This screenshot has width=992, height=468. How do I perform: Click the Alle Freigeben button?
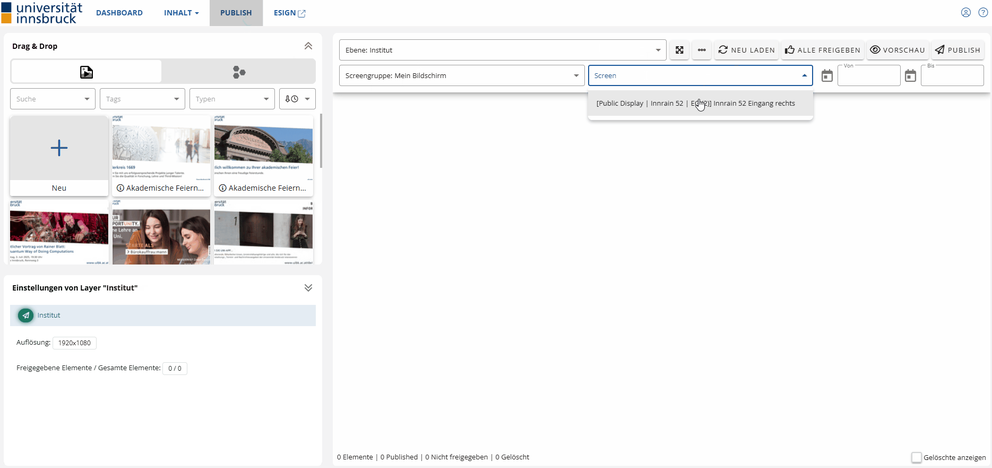pos(822,50)
